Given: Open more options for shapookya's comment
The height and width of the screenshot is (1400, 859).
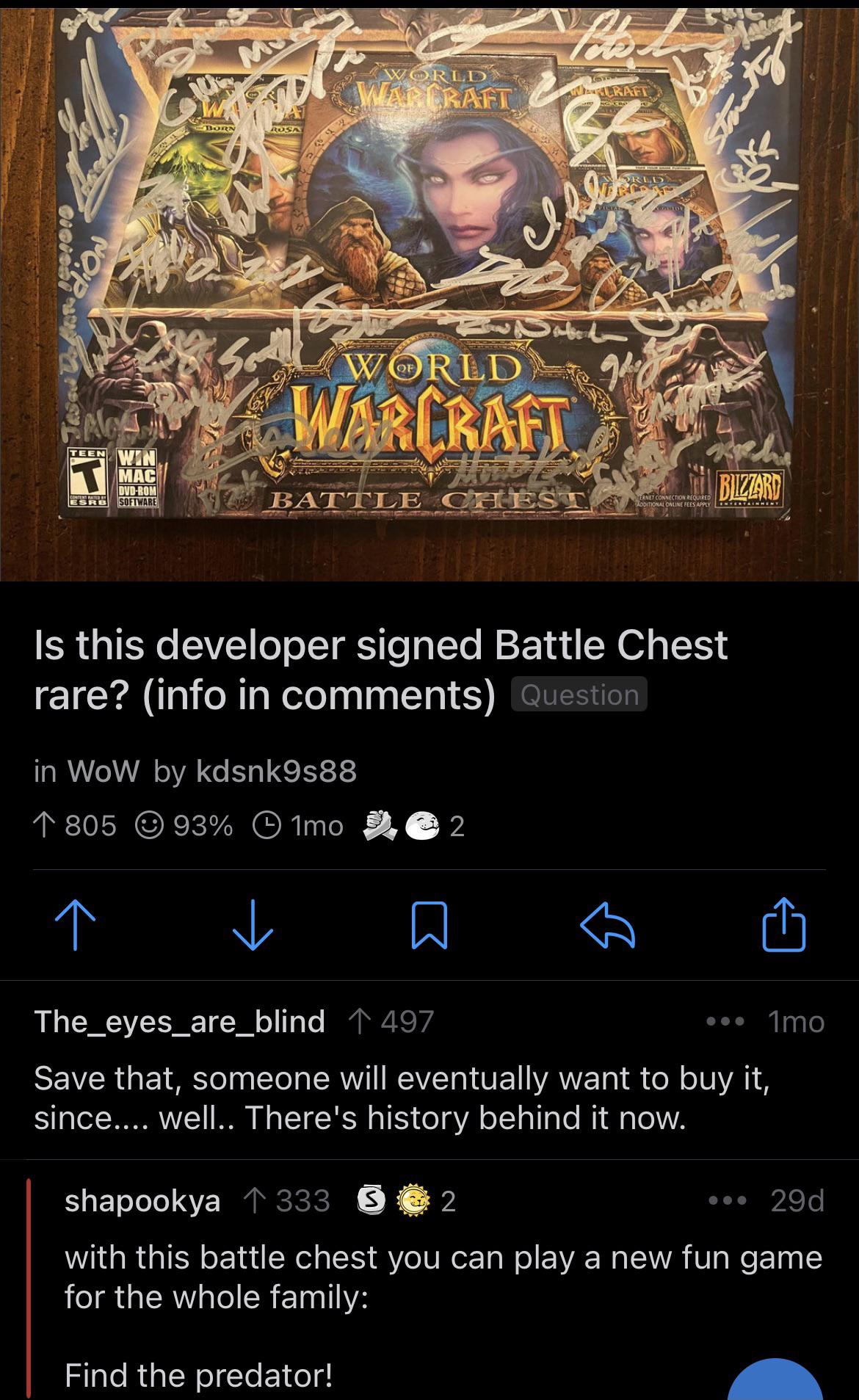Looking at the screenshot, I should (x=728, y=1201).
